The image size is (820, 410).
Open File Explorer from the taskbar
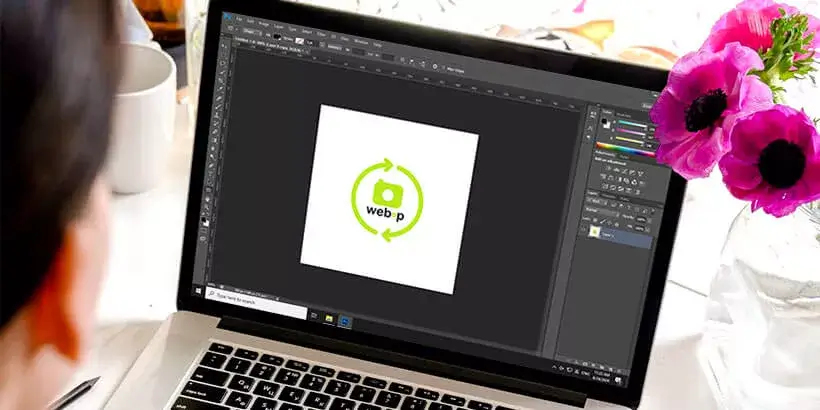[329, 318]
